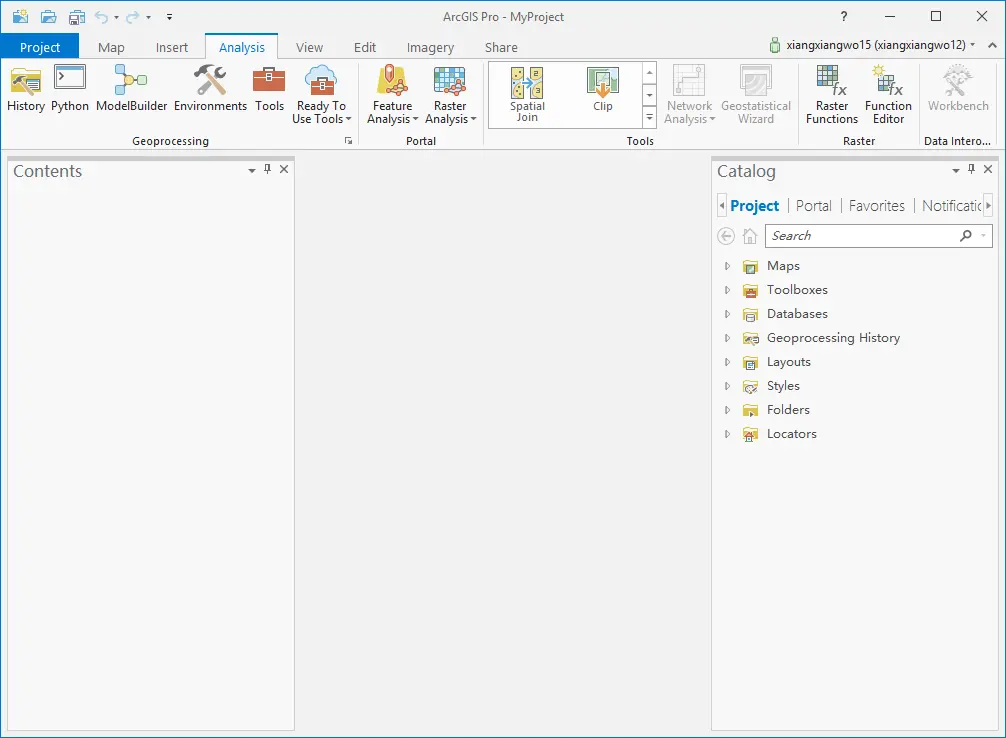Go to Catalog home

coord(749,236)
